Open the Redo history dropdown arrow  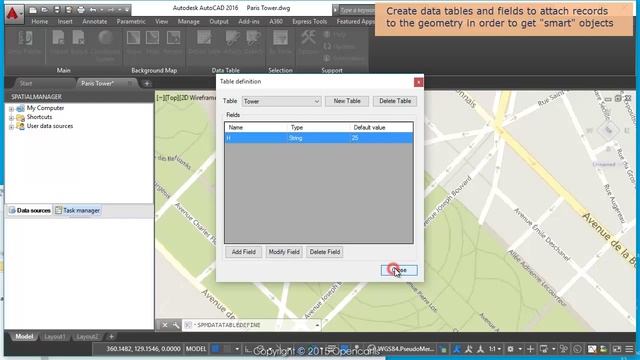coord(119,9)
